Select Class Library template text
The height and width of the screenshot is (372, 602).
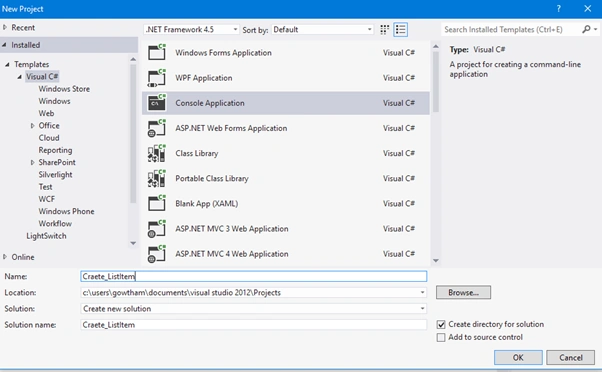point(197,153)
